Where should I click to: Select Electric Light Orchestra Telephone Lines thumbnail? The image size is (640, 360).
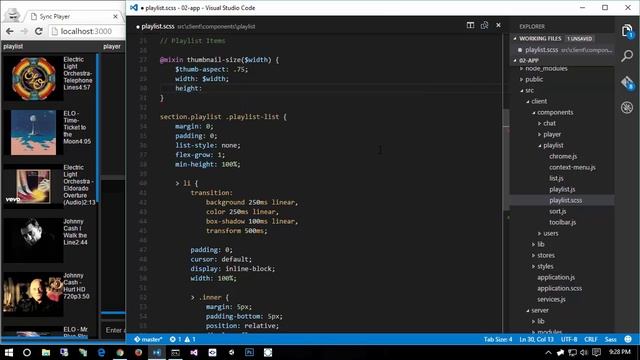33,78
